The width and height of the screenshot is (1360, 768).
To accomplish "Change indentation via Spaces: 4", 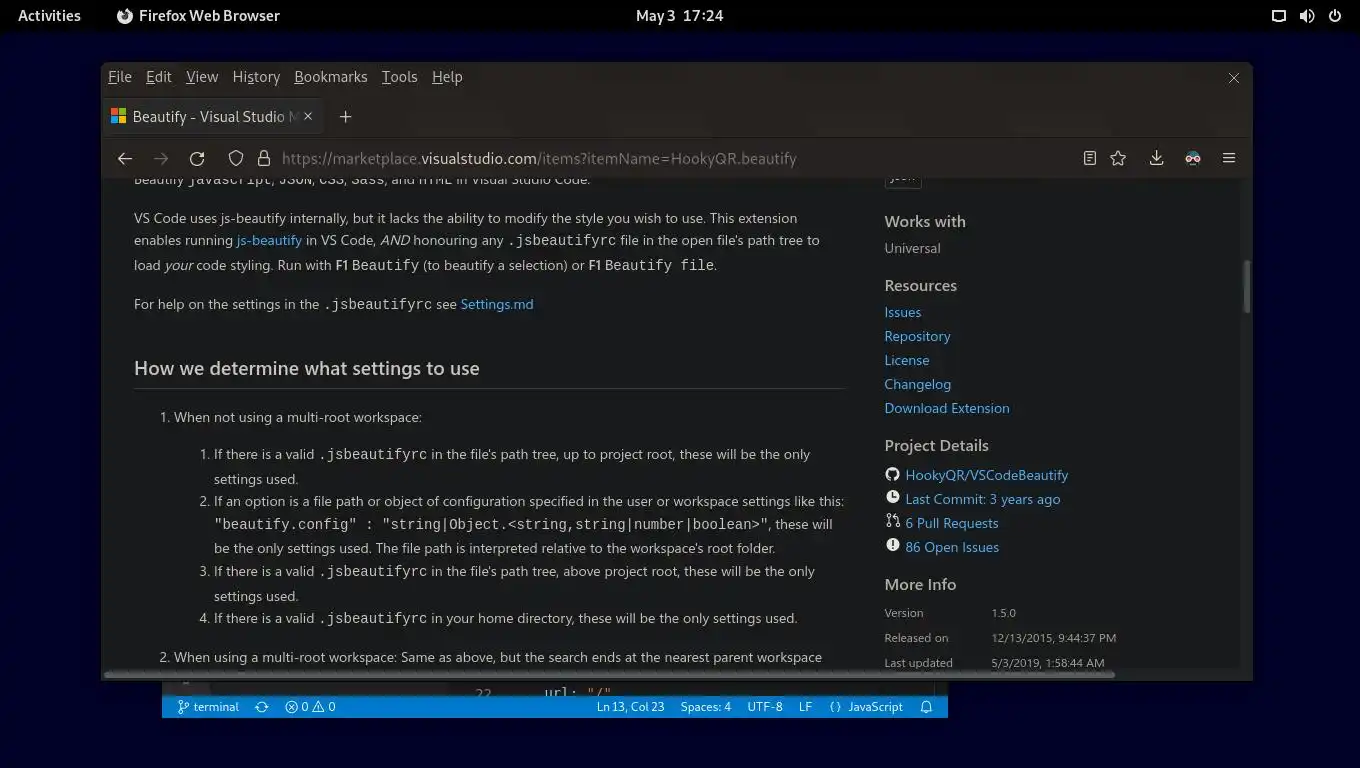I will click(x=705, y=707).
